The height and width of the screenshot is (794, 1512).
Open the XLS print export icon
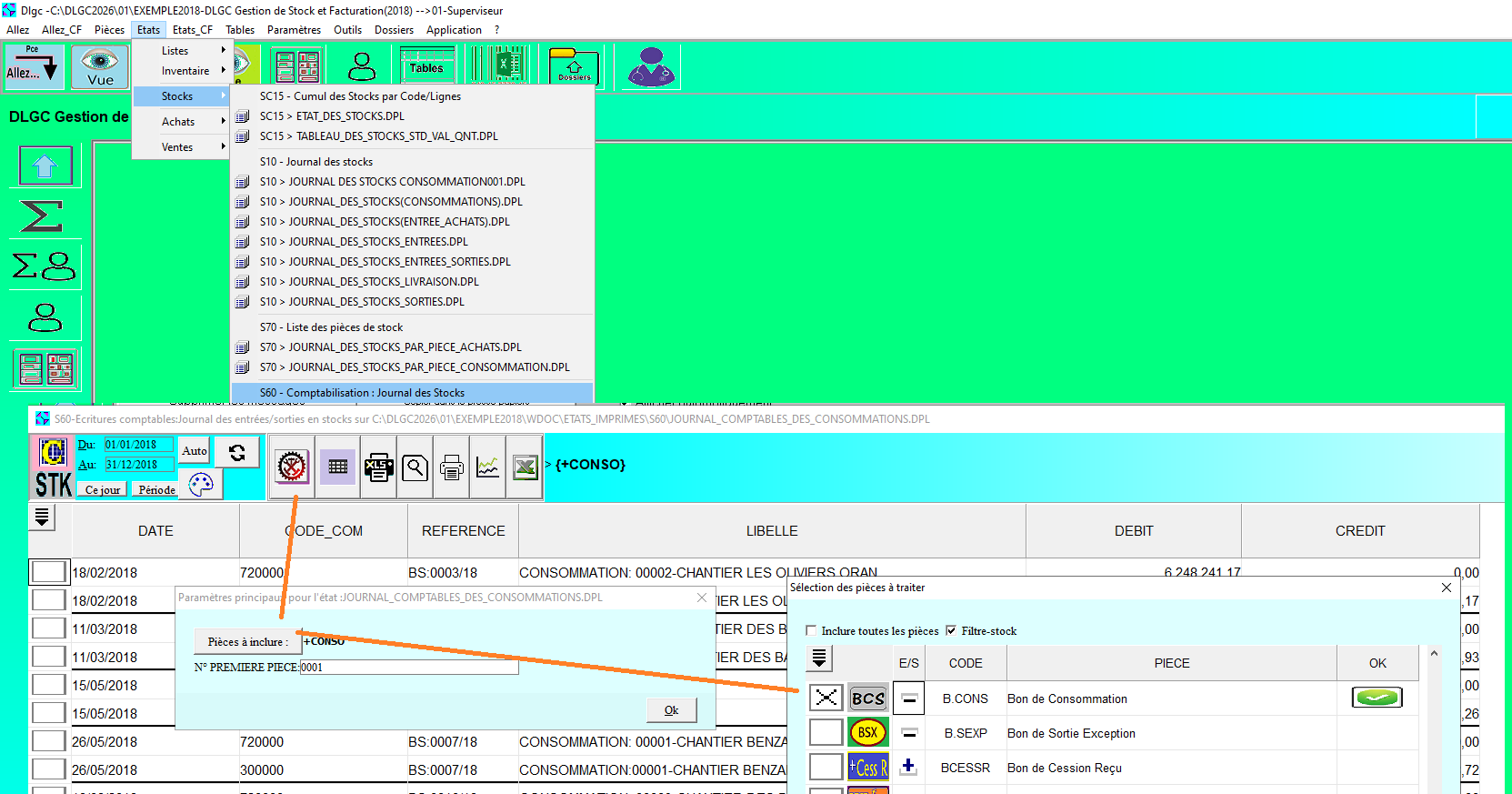pyautogui.click(x=379, y=467)
